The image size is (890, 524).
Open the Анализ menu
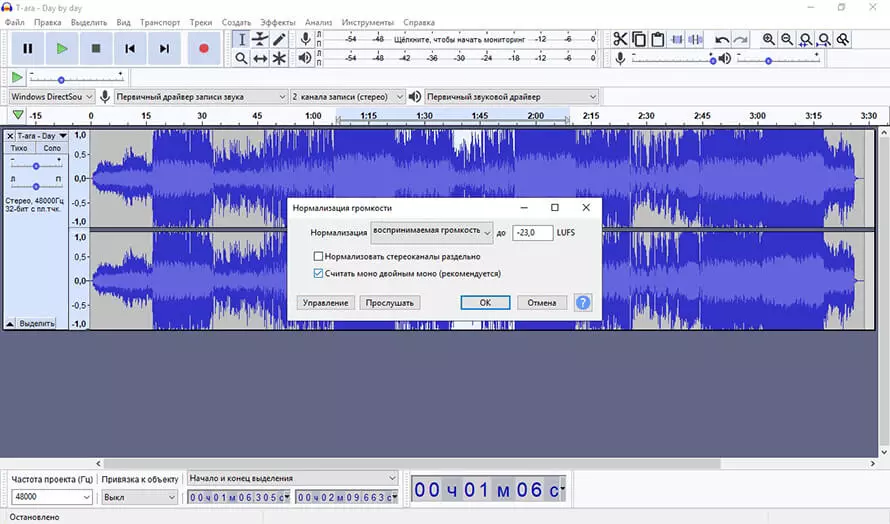coord(318,22)
